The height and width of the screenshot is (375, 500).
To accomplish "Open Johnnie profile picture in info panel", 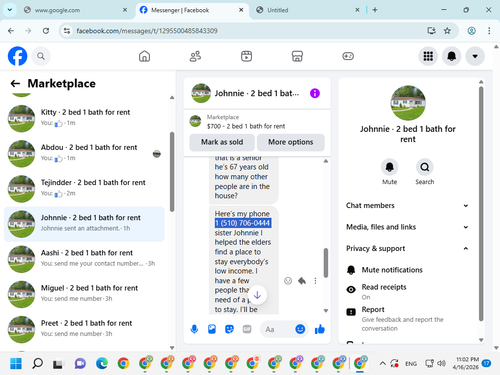I will 408,103.
